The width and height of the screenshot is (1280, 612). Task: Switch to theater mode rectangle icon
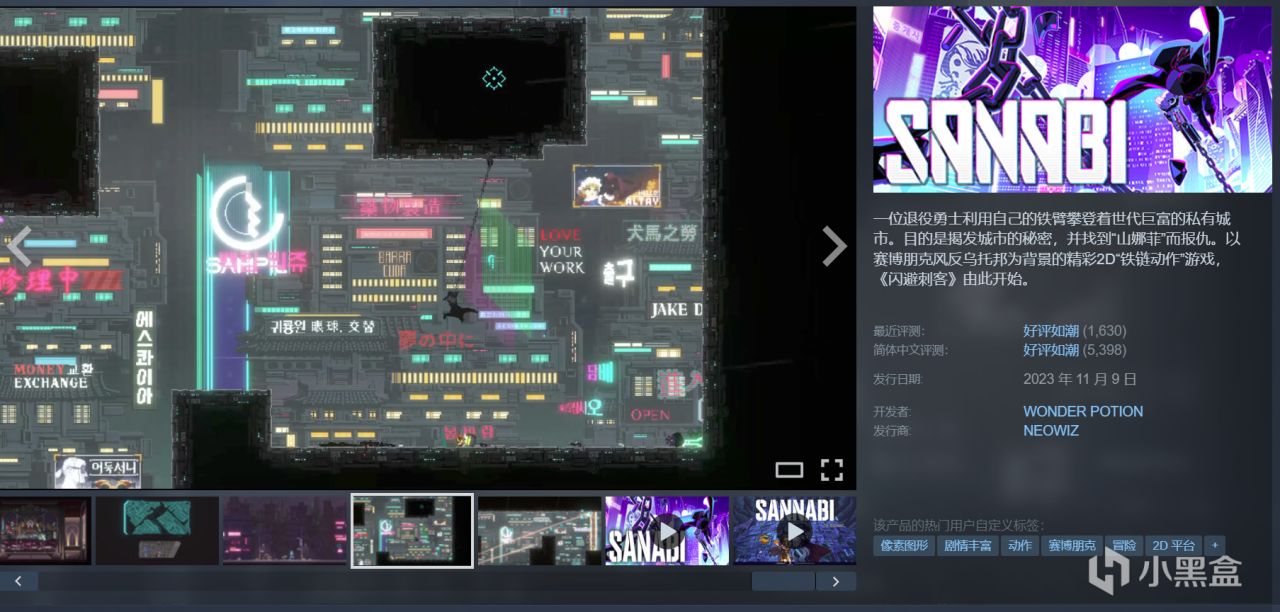tap(789, 470)
